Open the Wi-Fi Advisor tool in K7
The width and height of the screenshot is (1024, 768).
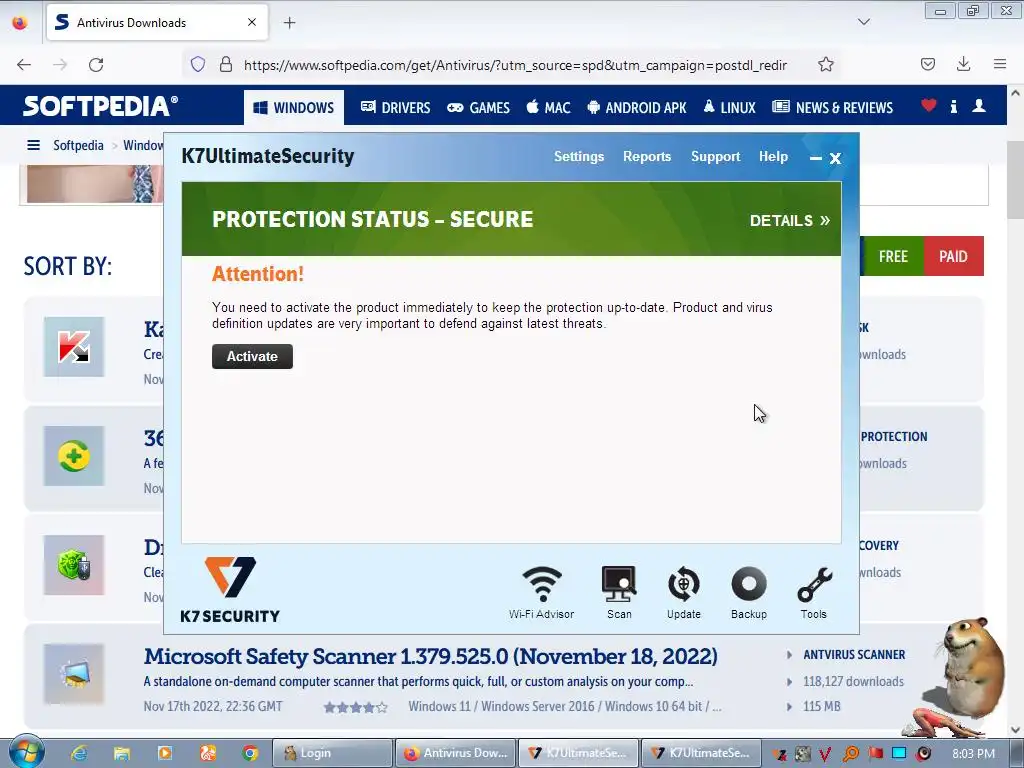pos(542,592)
